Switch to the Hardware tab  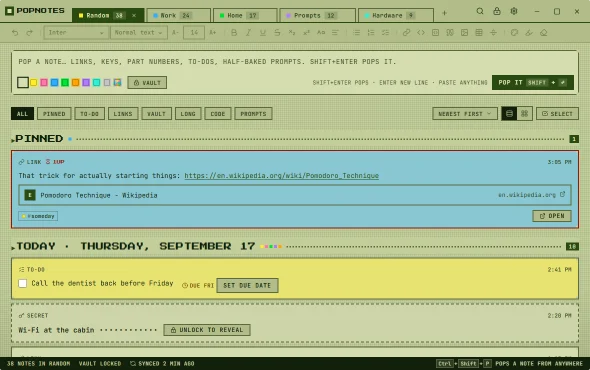point(396,15)
